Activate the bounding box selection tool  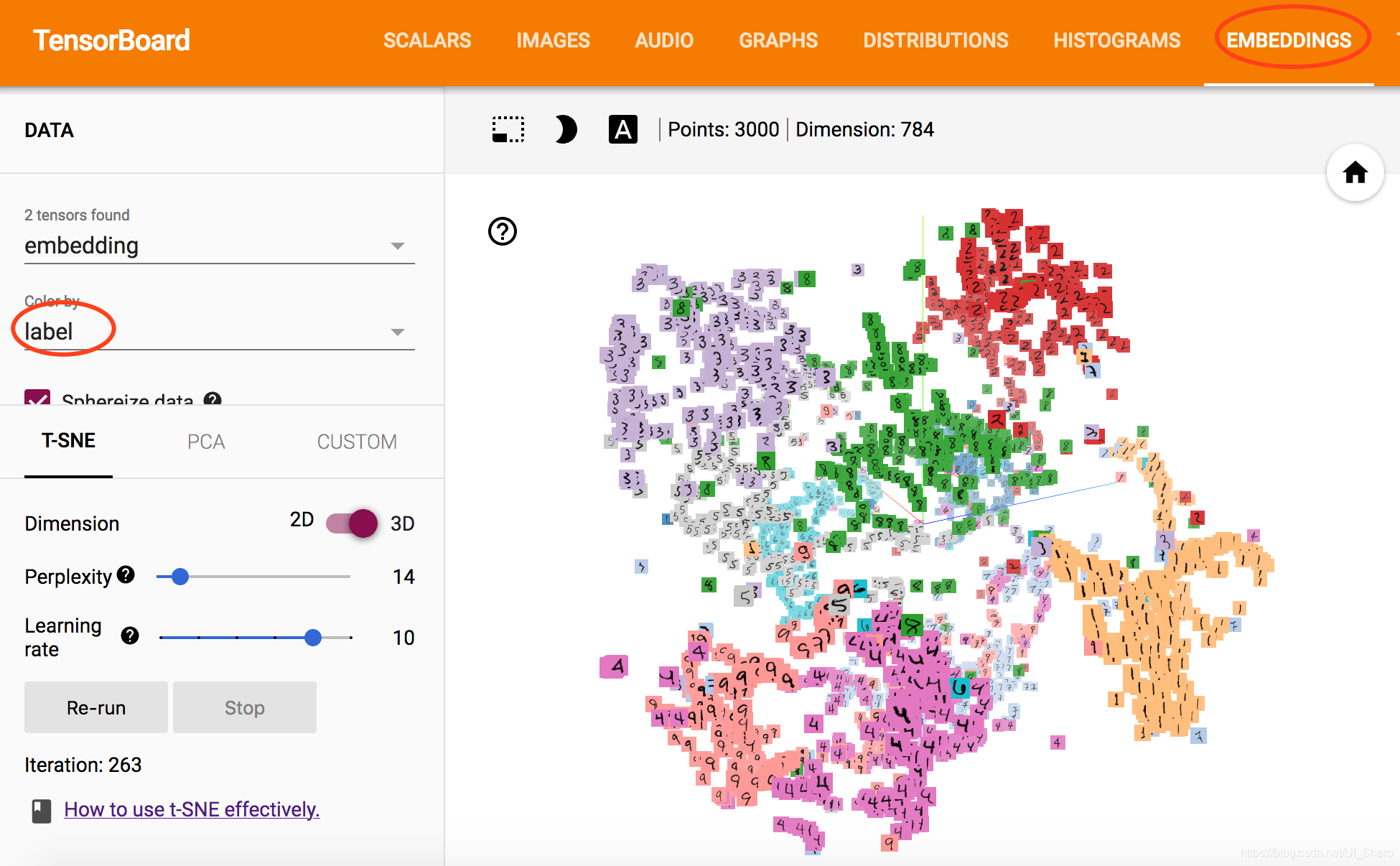tap(508, 130)
